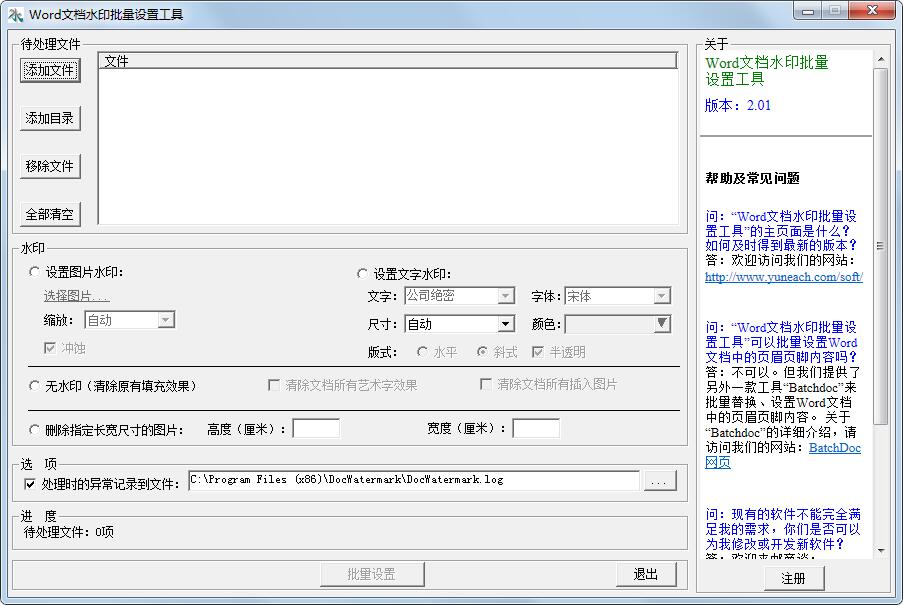Expand the 文字 watermark text dropdown
Image resolution: width=903 pixels, height=605 pixels.
(x=506, y=296)
